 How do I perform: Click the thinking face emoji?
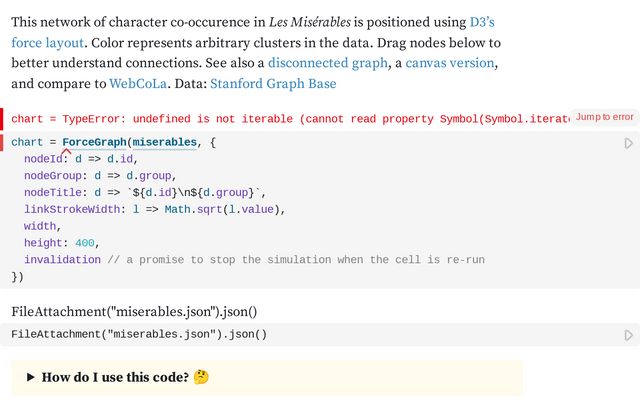[x=201, y=377]
